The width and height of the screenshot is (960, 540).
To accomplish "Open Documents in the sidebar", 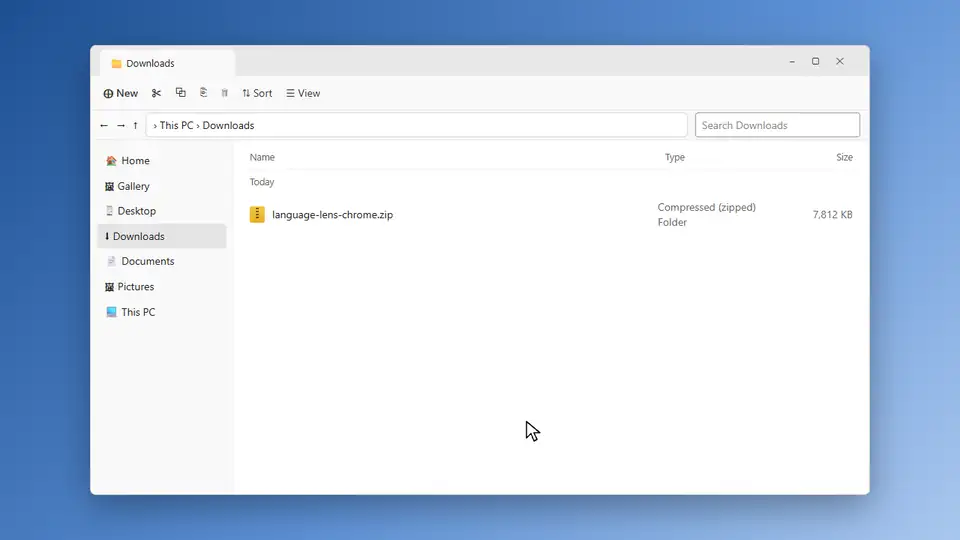I will click(162, 261).
